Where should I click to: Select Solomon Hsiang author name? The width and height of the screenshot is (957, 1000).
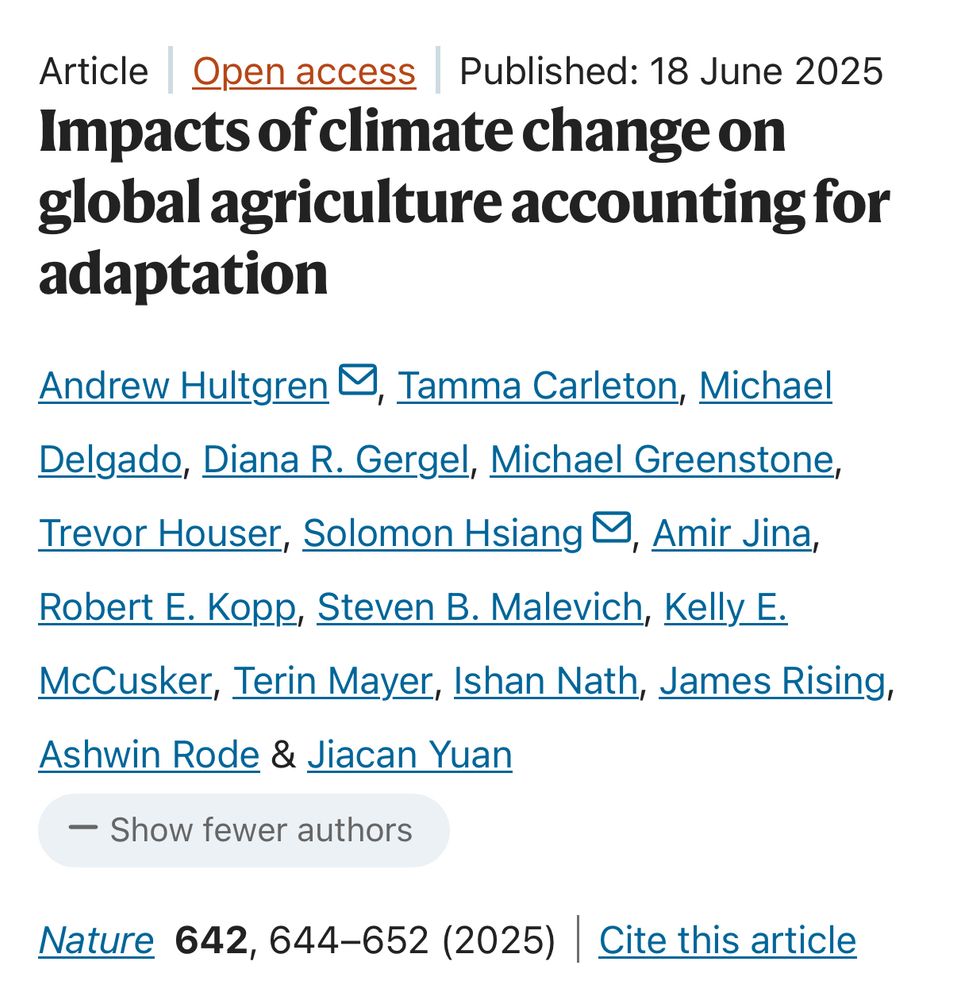pos(442,533)
